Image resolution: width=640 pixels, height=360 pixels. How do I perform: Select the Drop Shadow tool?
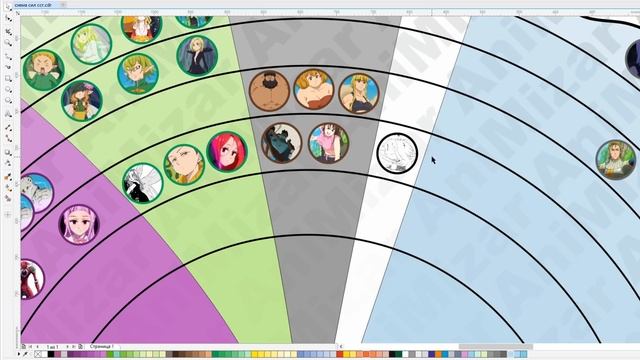[8, 152]
